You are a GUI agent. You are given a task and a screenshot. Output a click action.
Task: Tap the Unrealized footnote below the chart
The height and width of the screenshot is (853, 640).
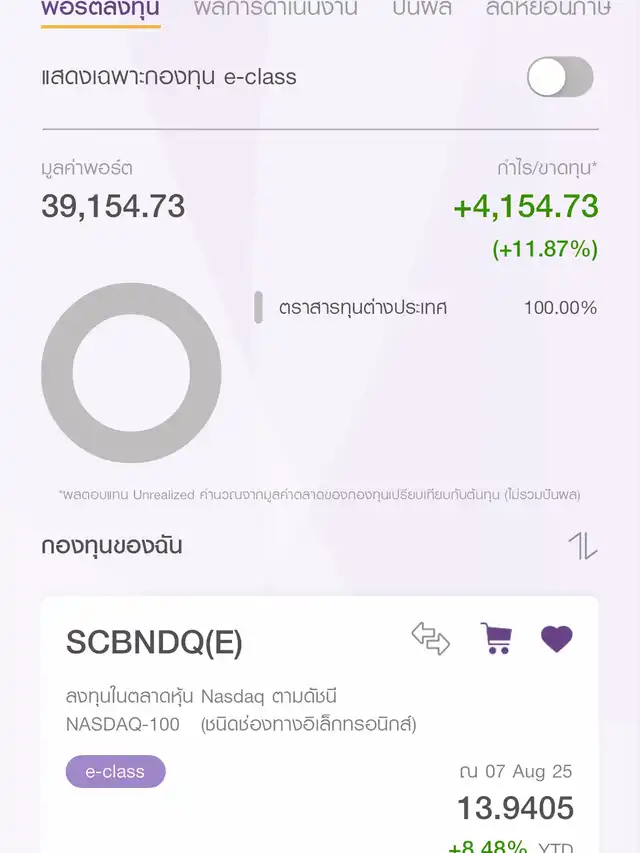click(319, 495)
